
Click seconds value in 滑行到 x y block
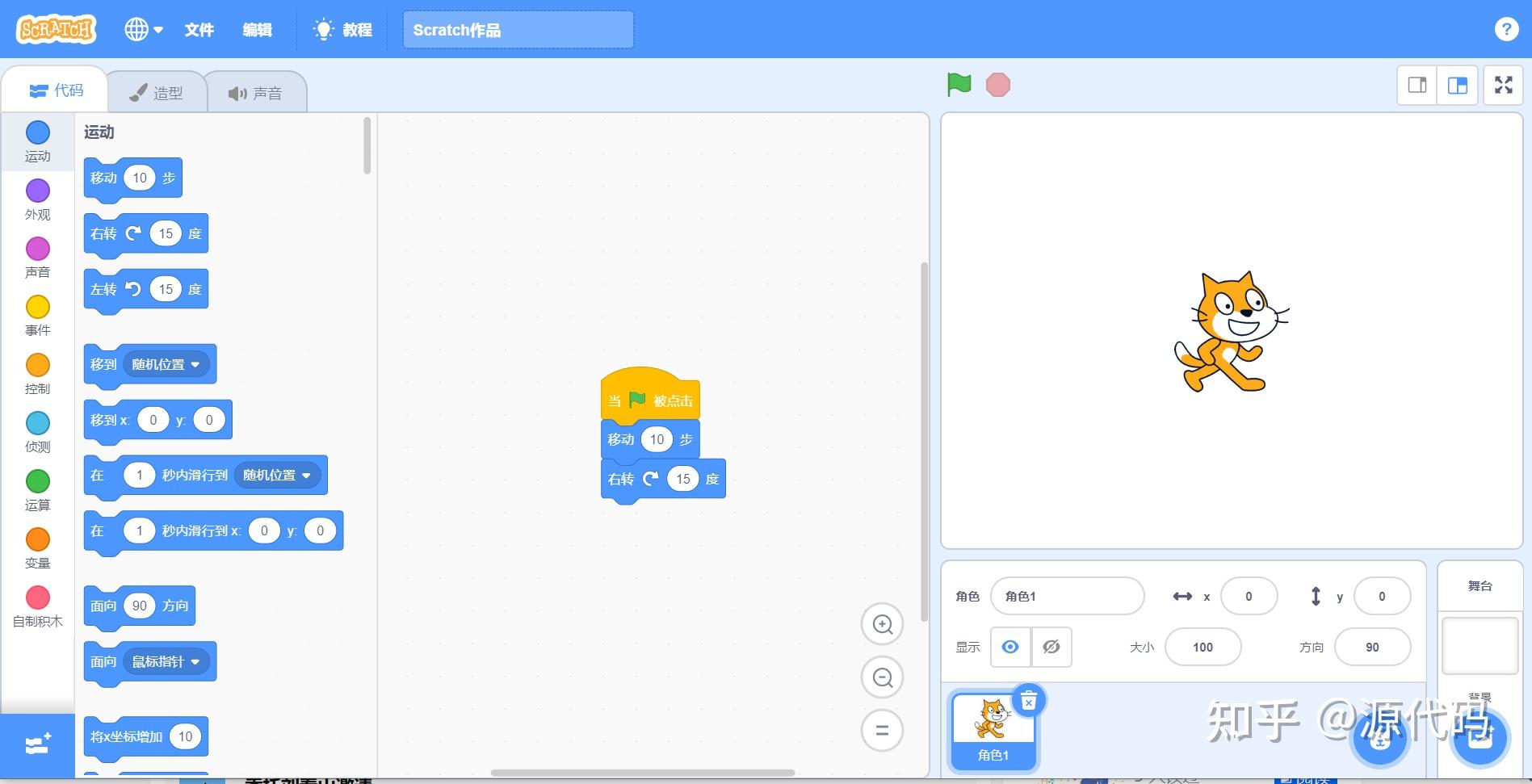pos(139,530)
